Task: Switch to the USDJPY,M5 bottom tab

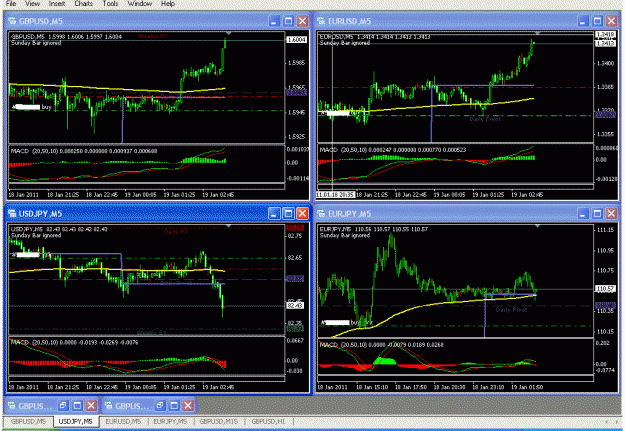Action: coord(76,421)
